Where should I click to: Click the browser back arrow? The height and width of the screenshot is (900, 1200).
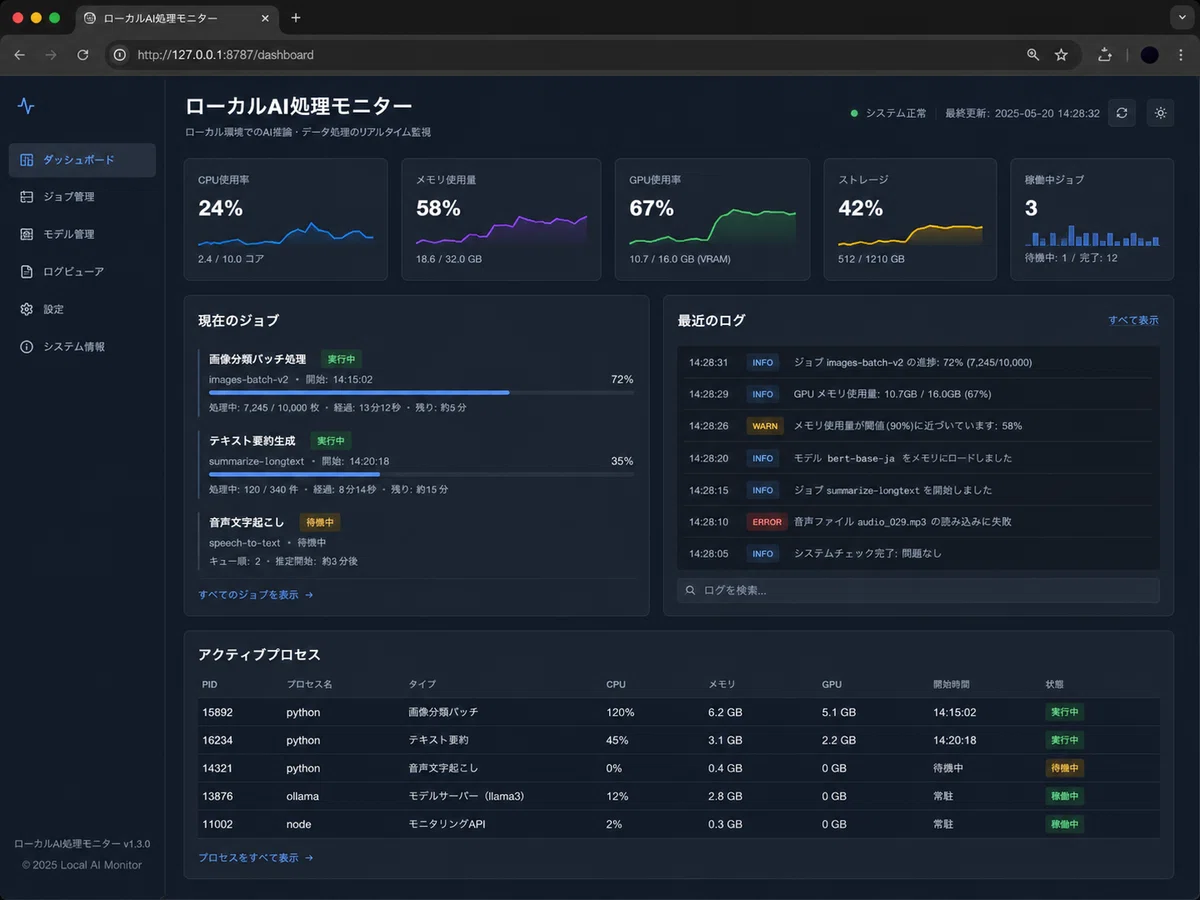20,55
